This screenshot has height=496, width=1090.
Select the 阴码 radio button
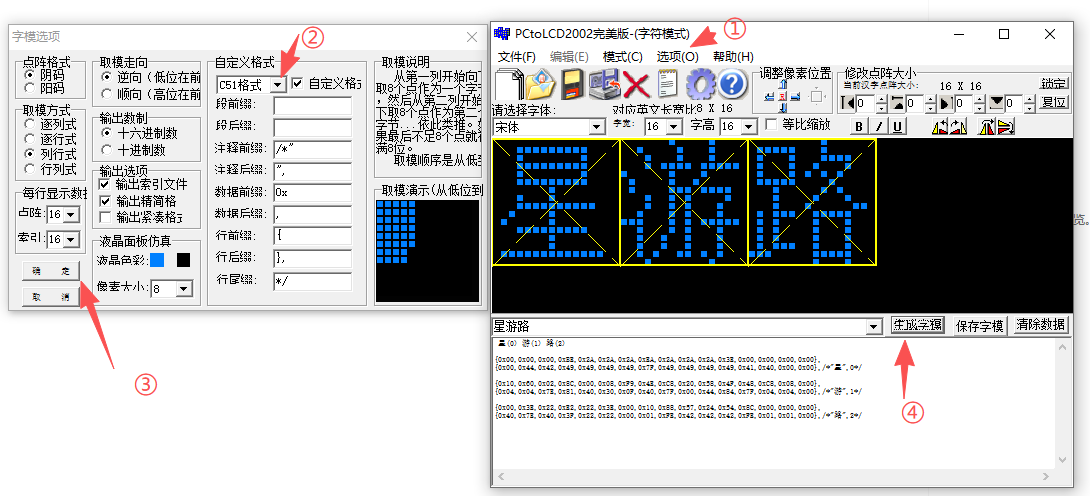pyautogui.click(x=29, y=74)
